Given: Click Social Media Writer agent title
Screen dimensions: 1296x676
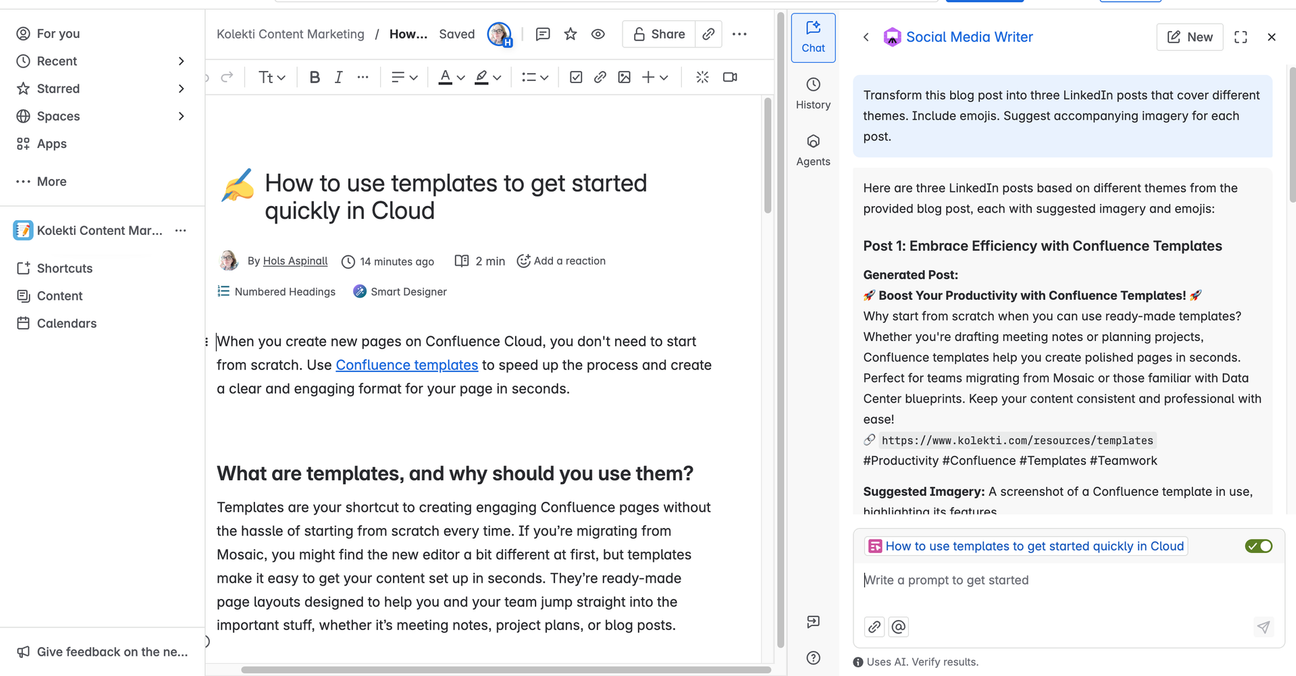Looking at the screenshot, I should (x=969, y=37).
